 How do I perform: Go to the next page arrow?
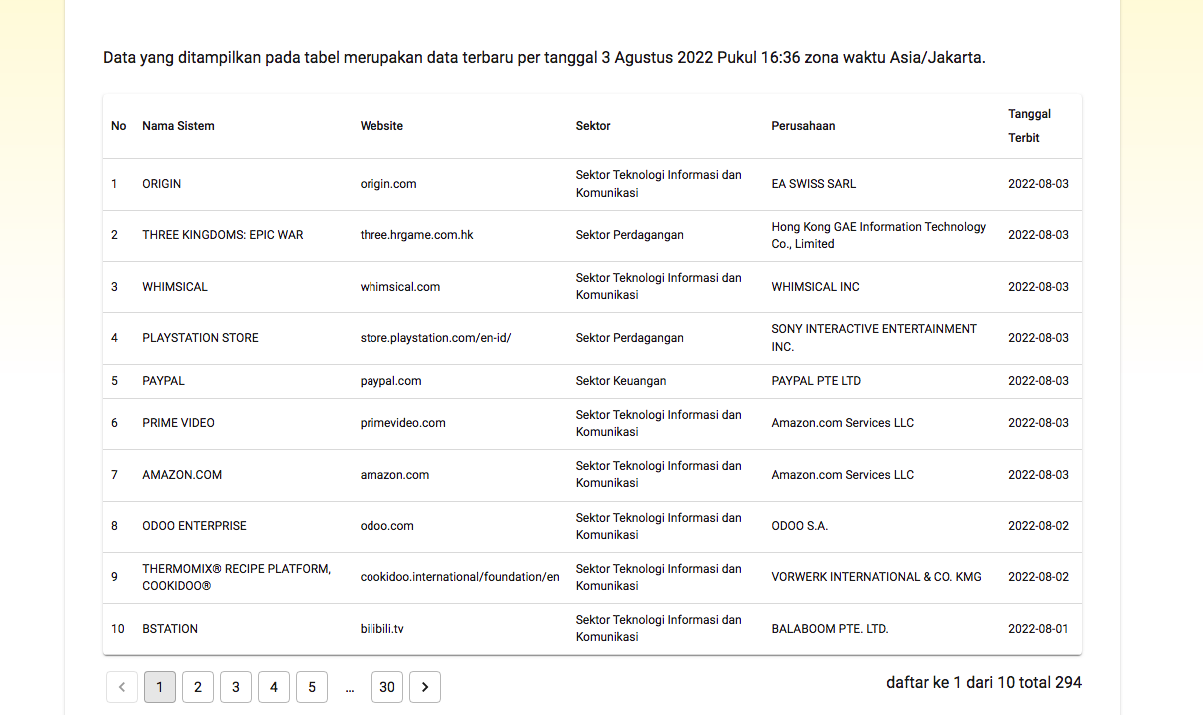coord(425,687)
